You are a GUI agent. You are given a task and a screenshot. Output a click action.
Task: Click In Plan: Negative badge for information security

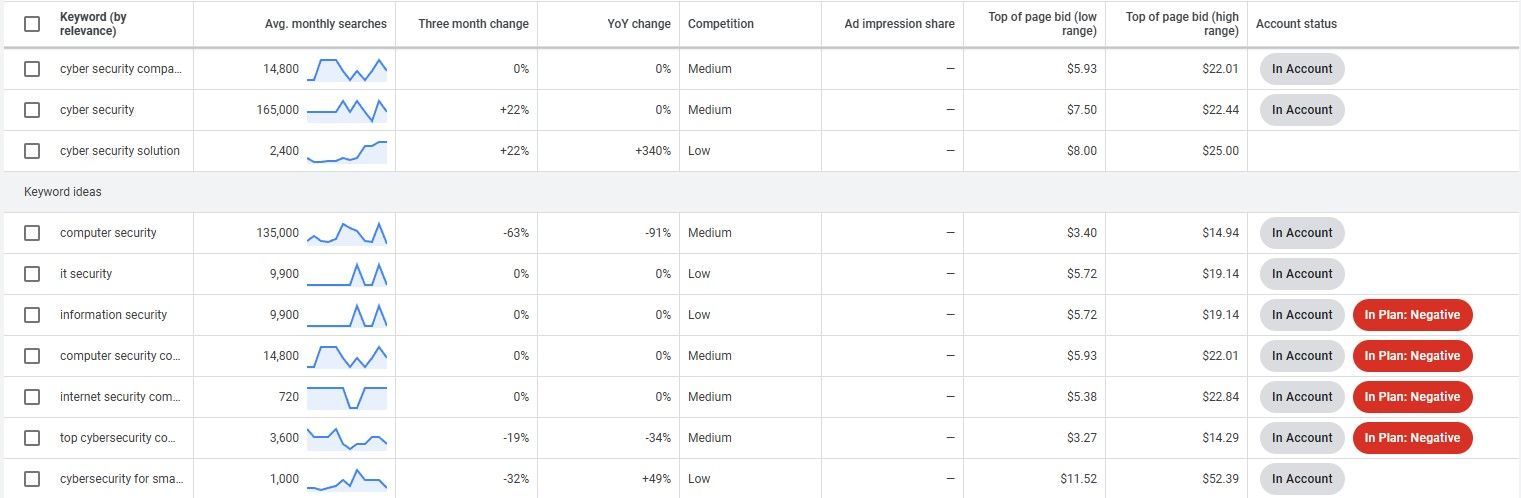1412,315
